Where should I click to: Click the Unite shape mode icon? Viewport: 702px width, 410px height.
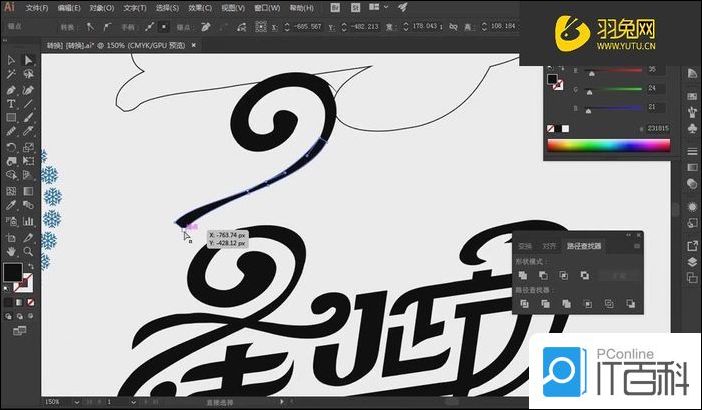click(x=522, y=275)
